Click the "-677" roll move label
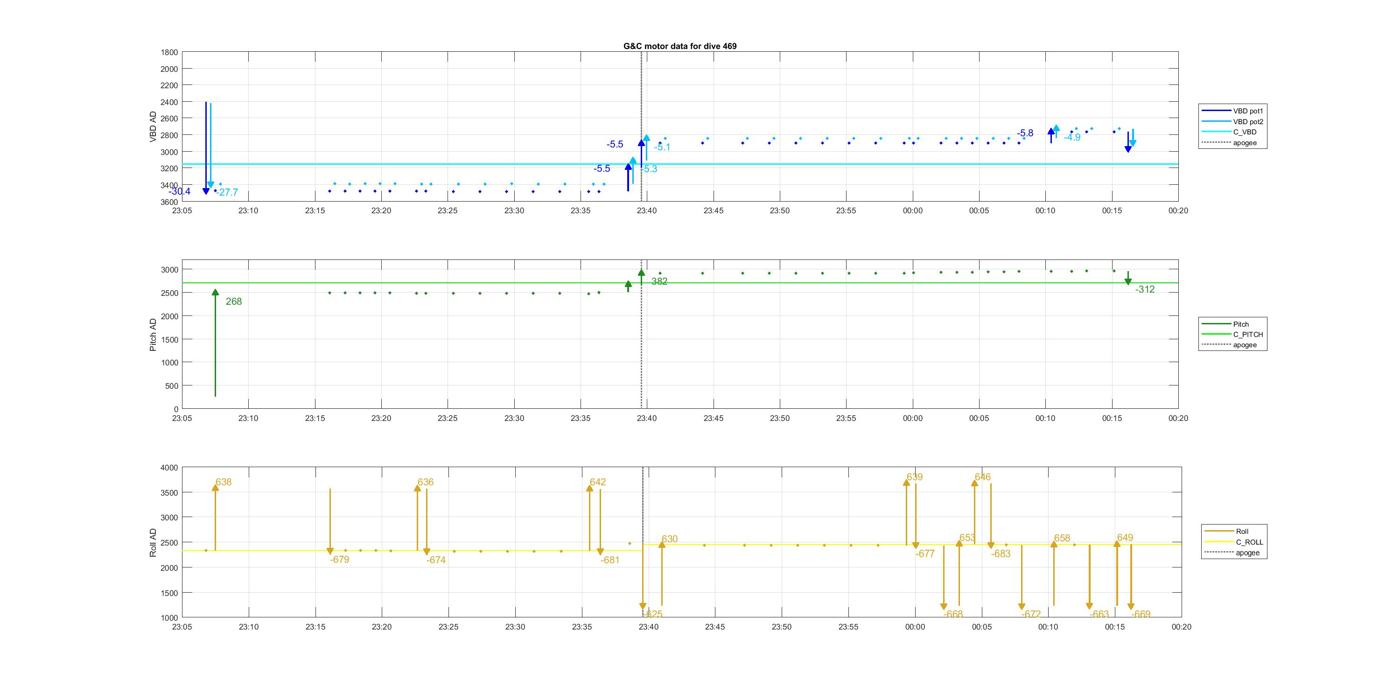 925,554
